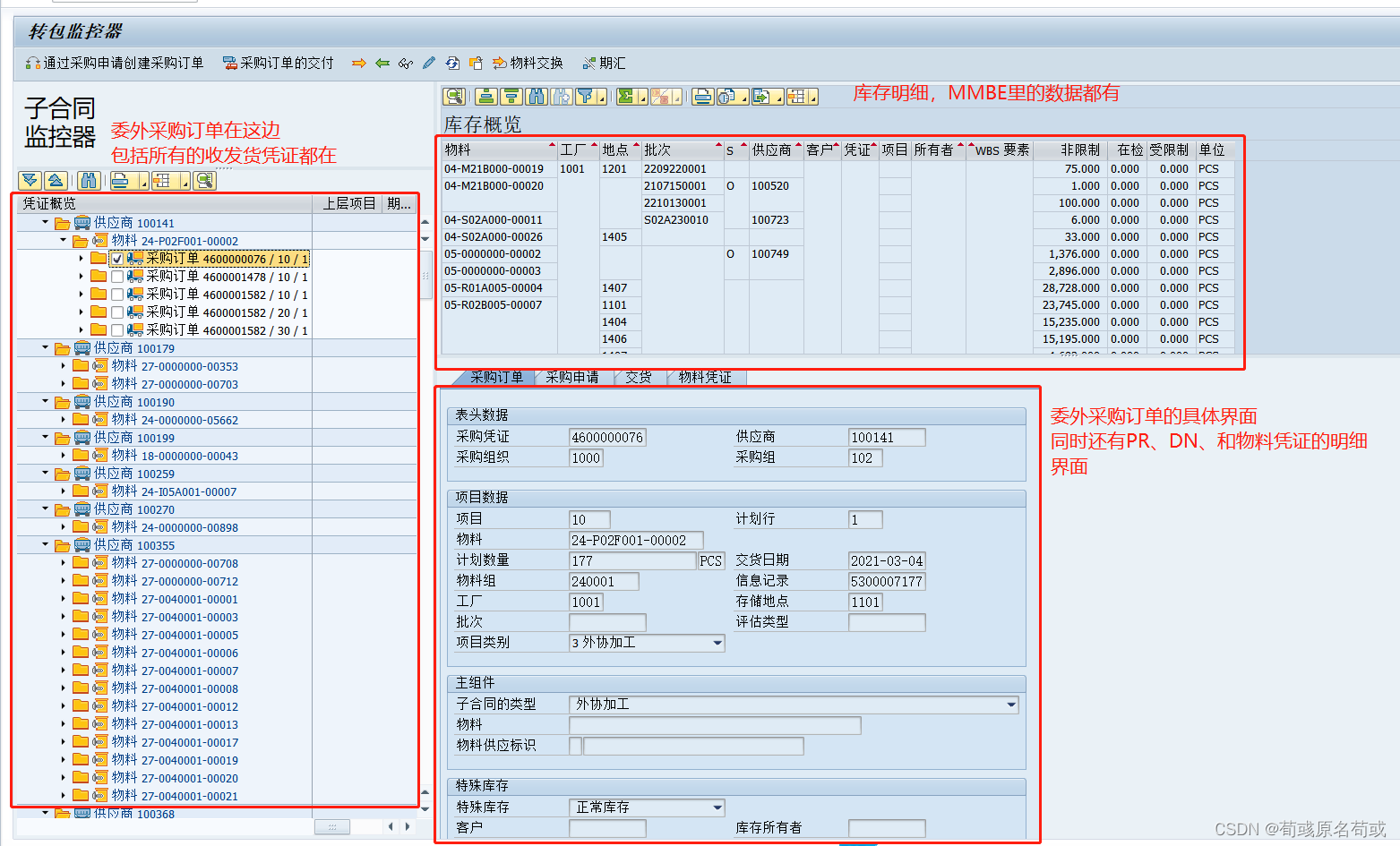Collapse the 供应商 100355 node

46,544
